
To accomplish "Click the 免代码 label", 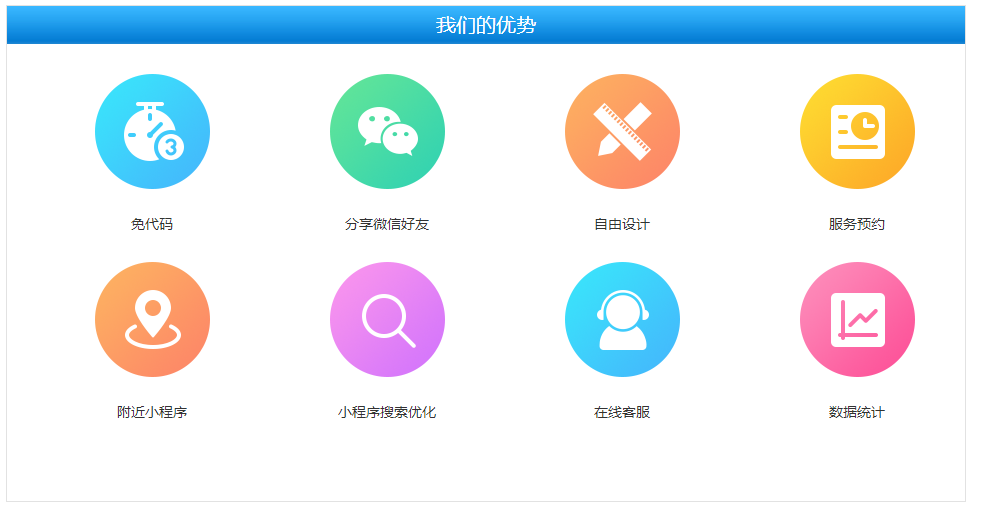I will point(152,224).
